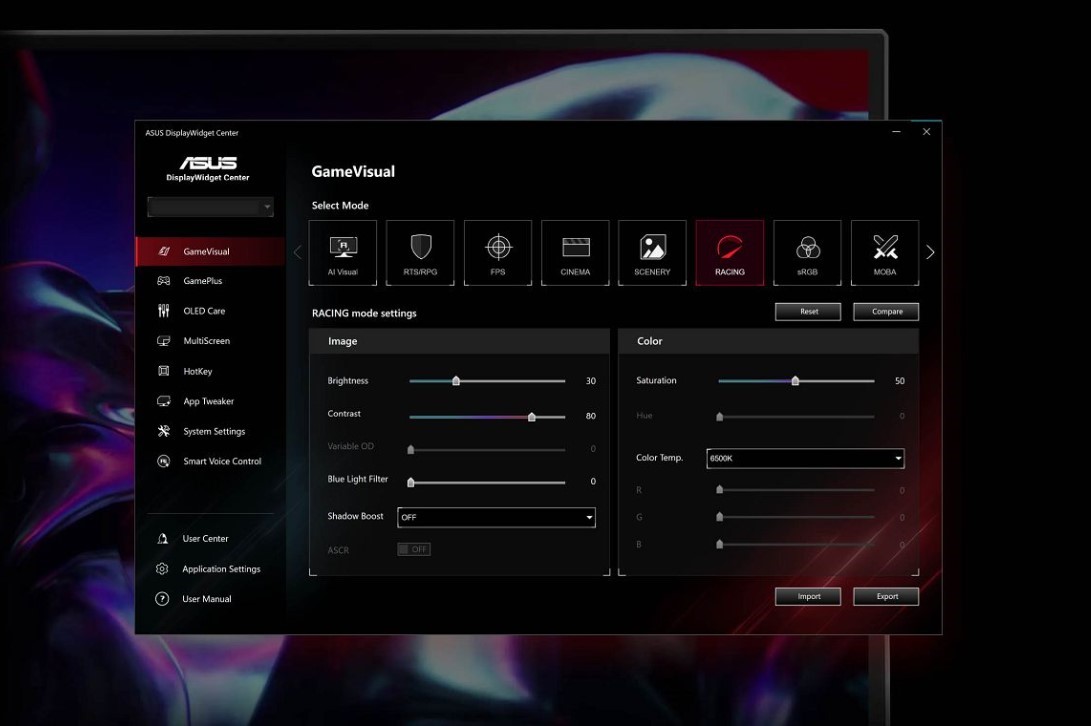1091x726 pixels.
Task: Click the ASUS logo
Action: coord(208,163)
